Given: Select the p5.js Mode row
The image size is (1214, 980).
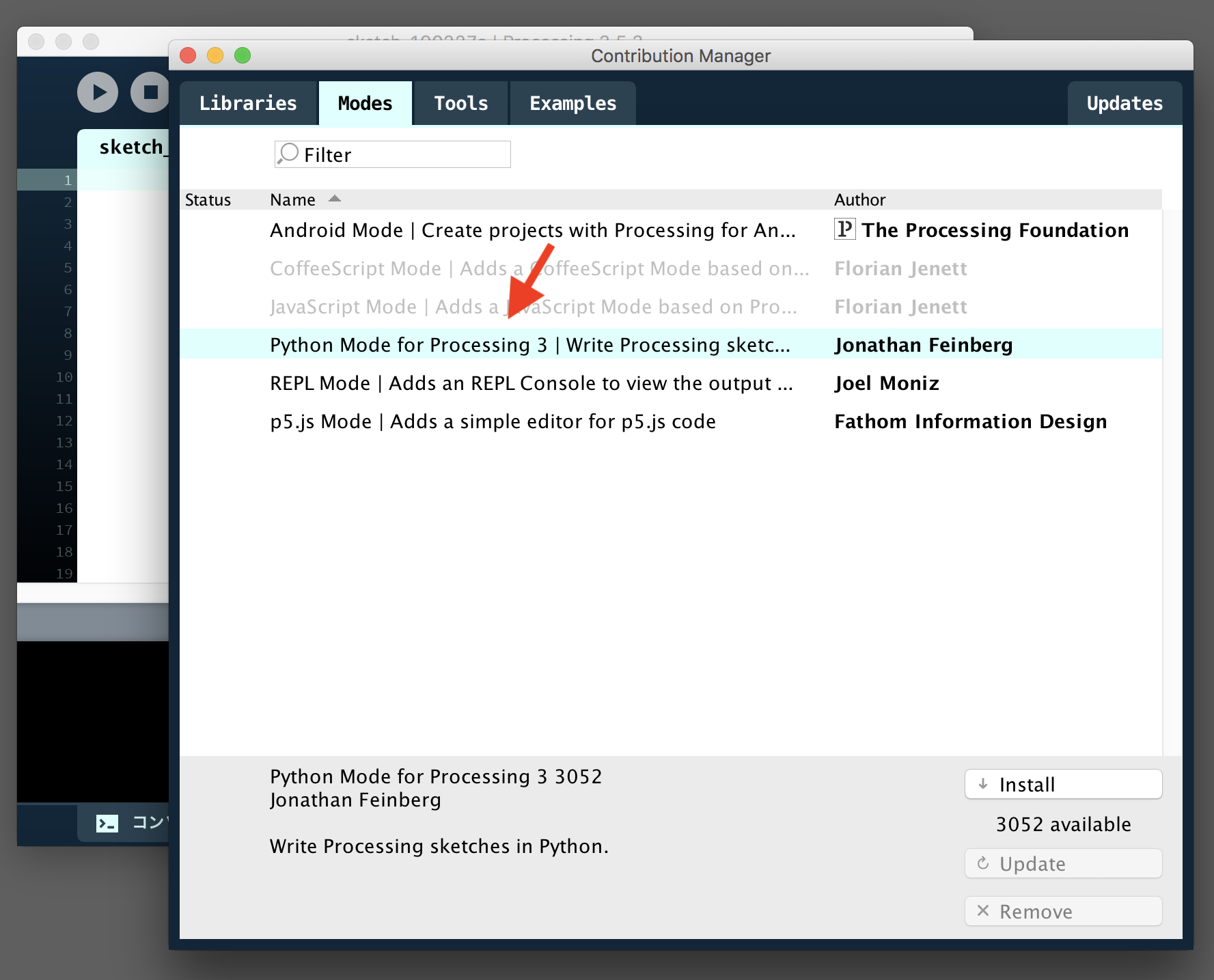Looking at the screenshot, I should [x=671, y=421].
